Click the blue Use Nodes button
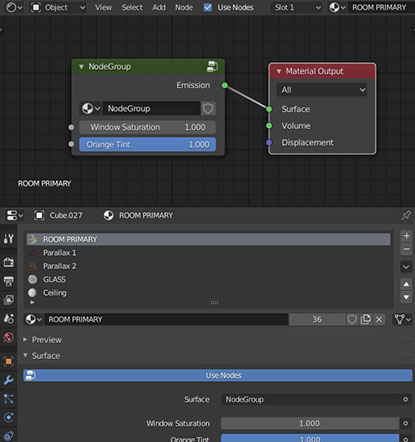Viewport: 415px width, 442px height. click(218, 375)
